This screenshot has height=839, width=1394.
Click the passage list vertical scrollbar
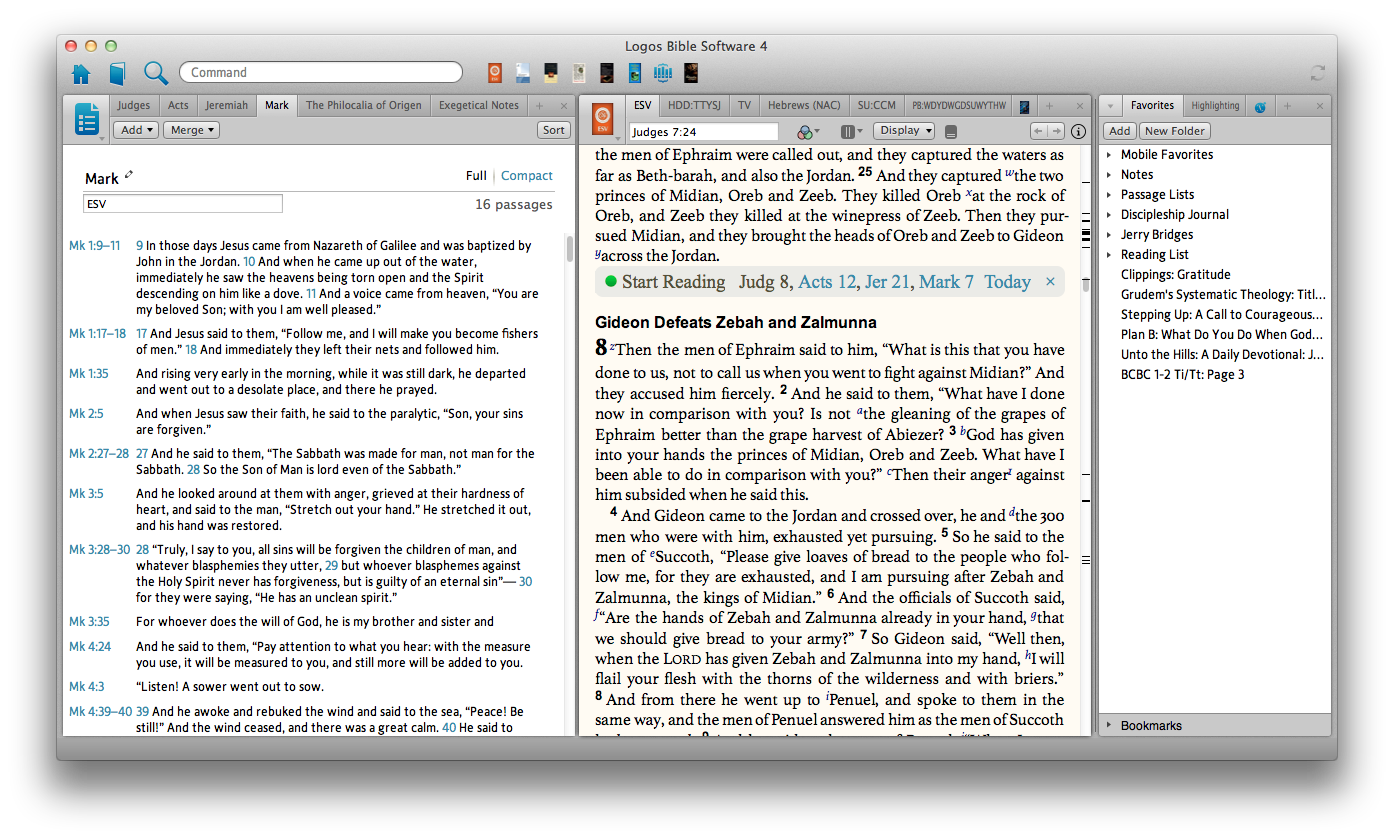click(570, 249)
